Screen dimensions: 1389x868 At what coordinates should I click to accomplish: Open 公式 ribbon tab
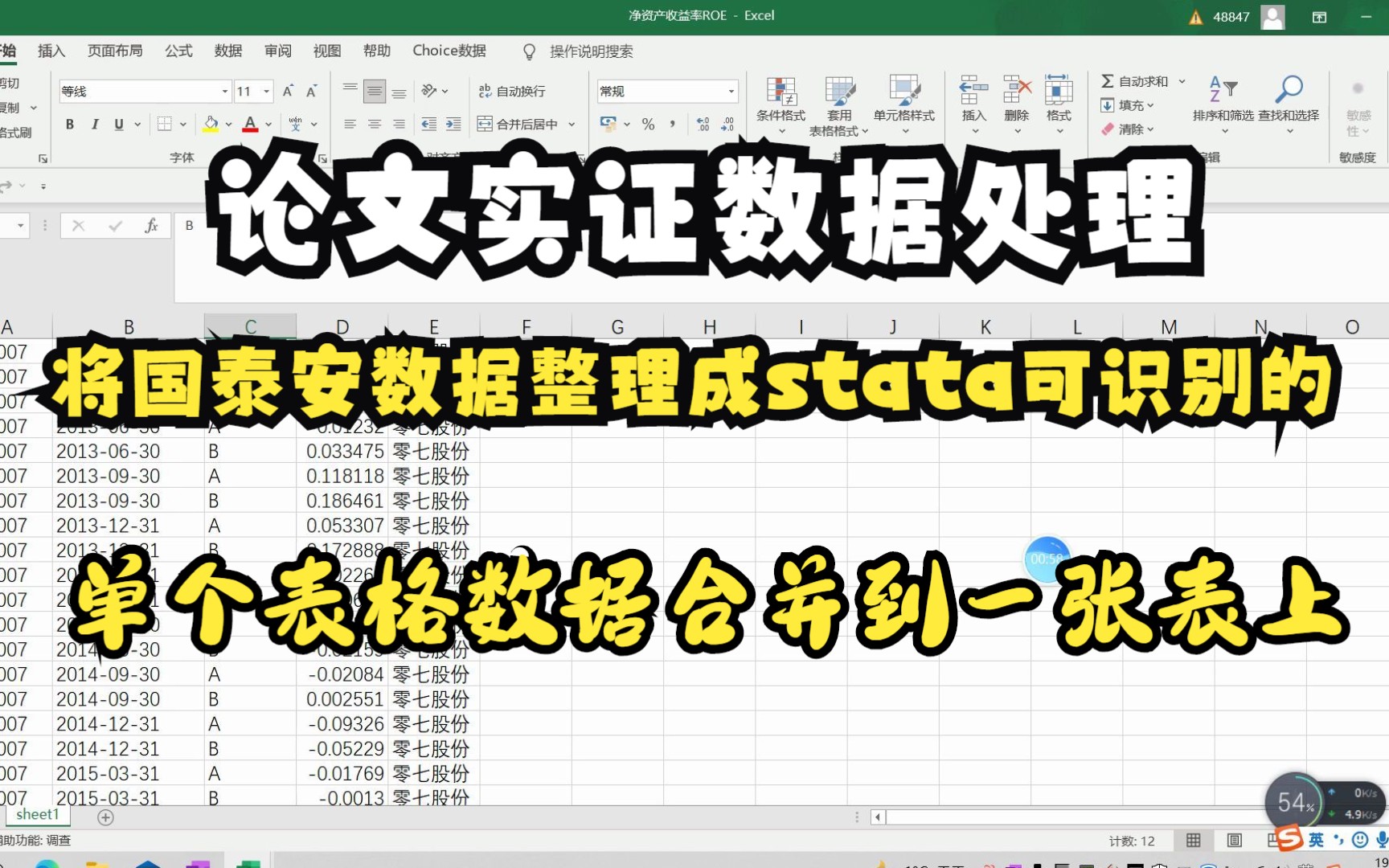coord(178,51)
